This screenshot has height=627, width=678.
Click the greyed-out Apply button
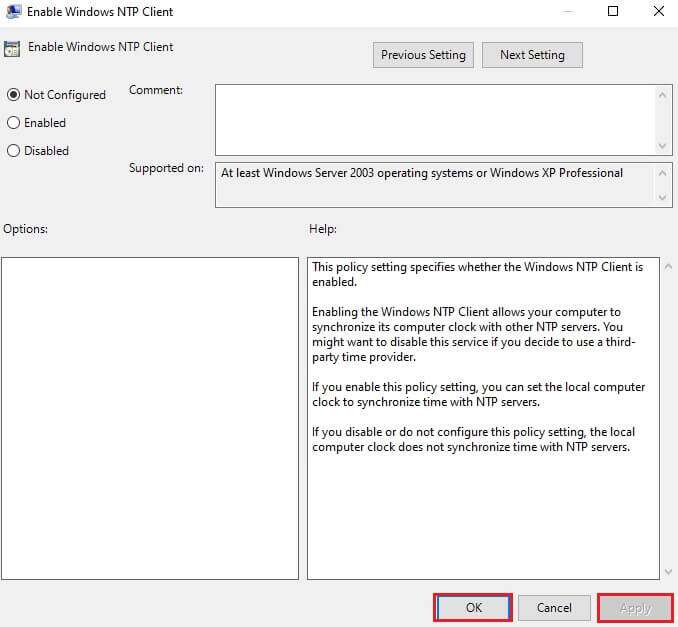(x=635, y=608)
